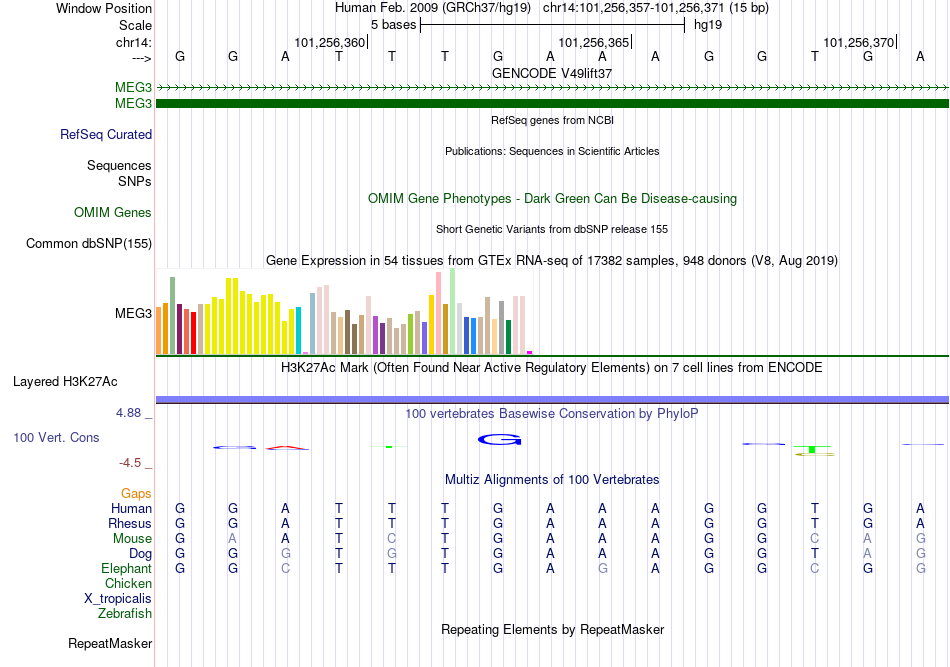Click the GTEx Gene Expression track title
The height and width of the screenshot is (667, 950).
coord(552,260)
